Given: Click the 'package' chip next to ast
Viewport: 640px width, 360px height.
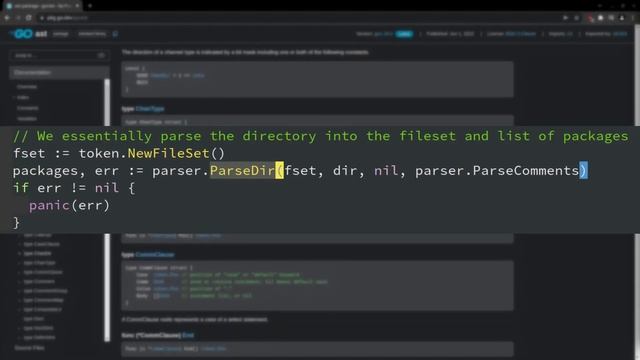Looking at the screenshot, I should [x=60, y=34].
